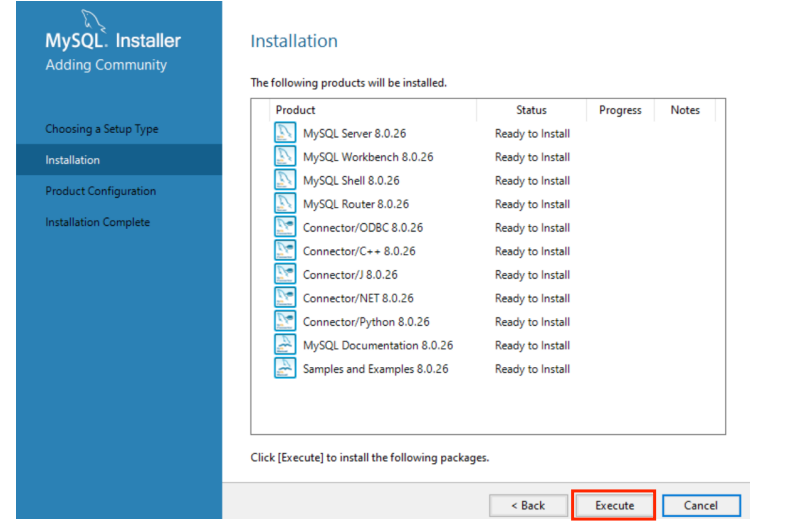Select the MySQL Router 8.0.26 name
805x525 pixels.
(x=356, y=204)
